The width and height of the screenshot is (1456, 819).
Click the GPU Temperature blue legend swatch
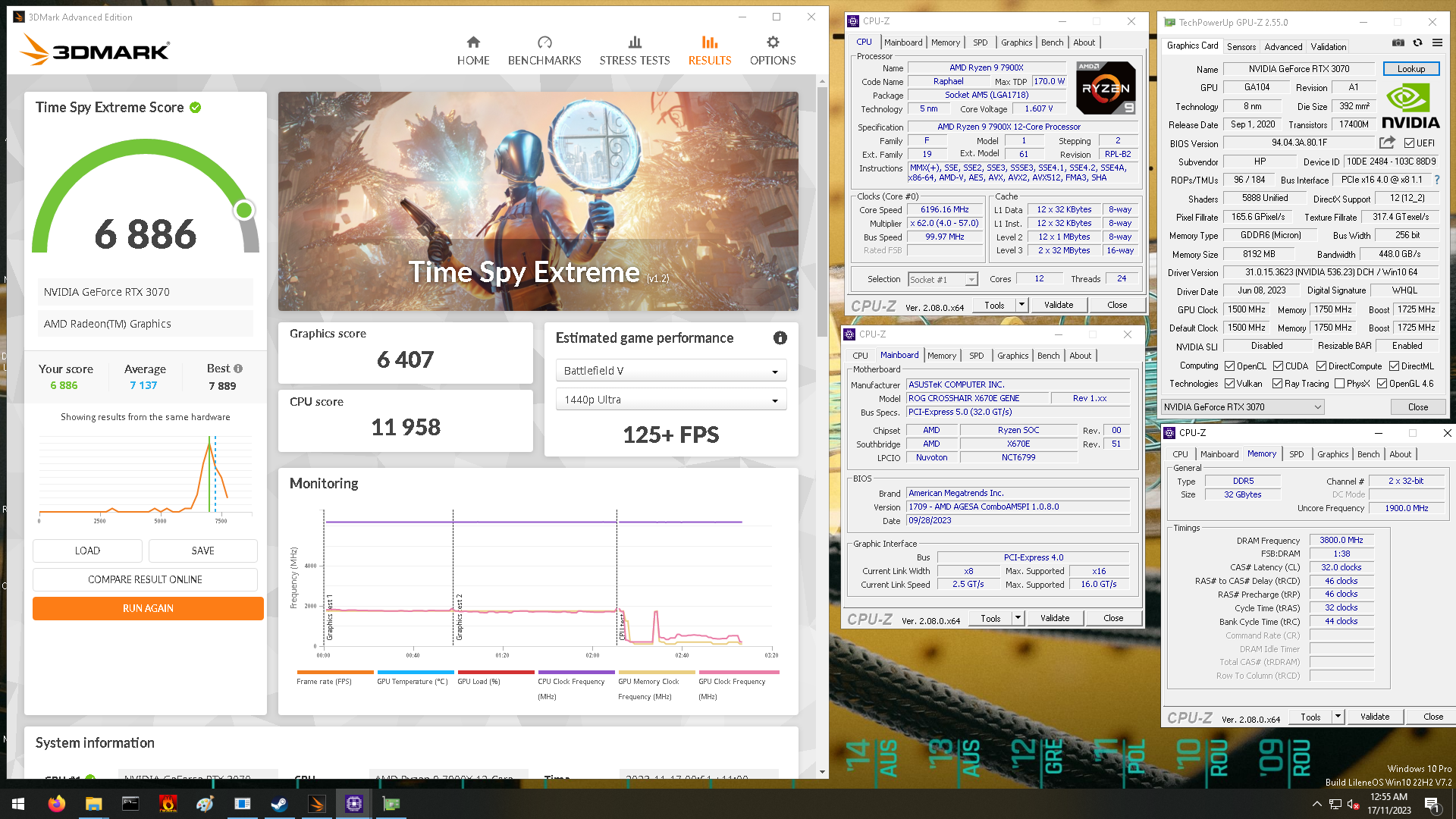click(x=416, y=672)
